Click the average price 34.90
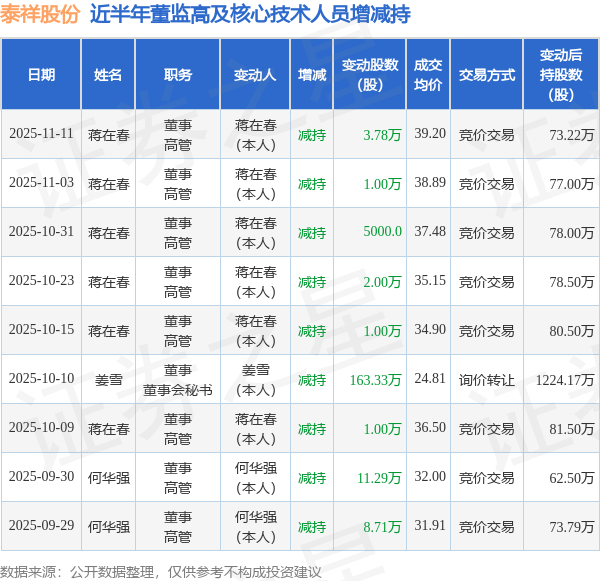Screen dimensions: 600x581 click(x=430, y=330)
